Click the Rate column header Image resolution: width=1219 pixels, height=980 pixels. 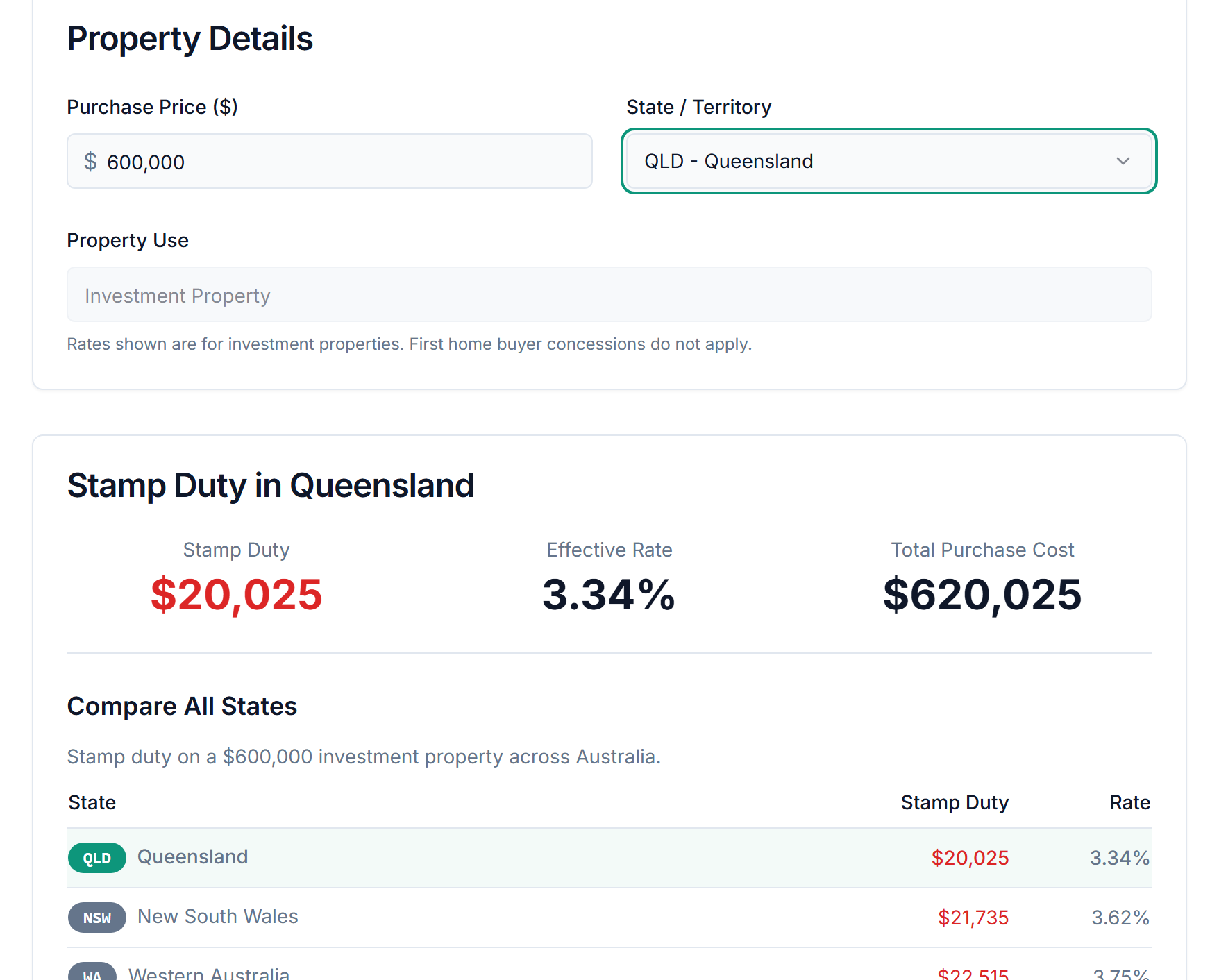tap(1129, 802)
